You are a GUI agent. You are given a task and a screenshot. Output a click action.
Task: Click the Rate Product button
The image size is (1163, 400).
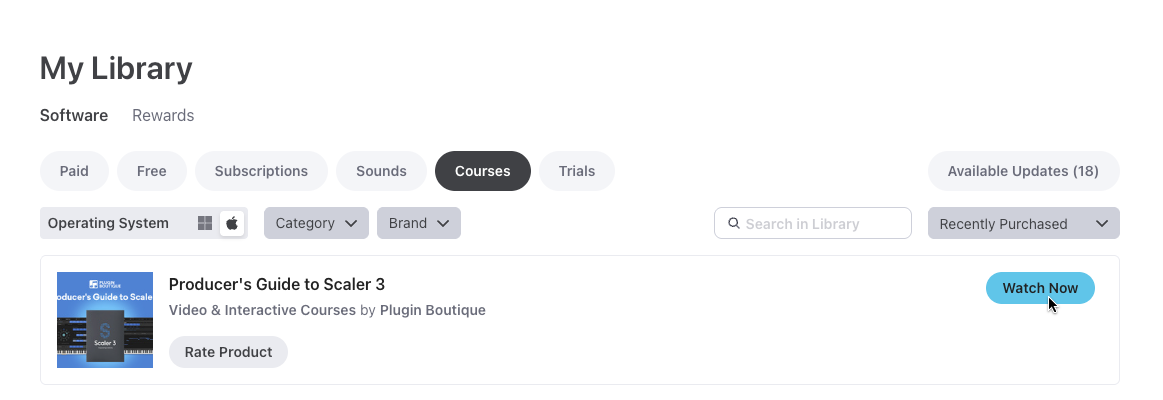coord(228,352)
